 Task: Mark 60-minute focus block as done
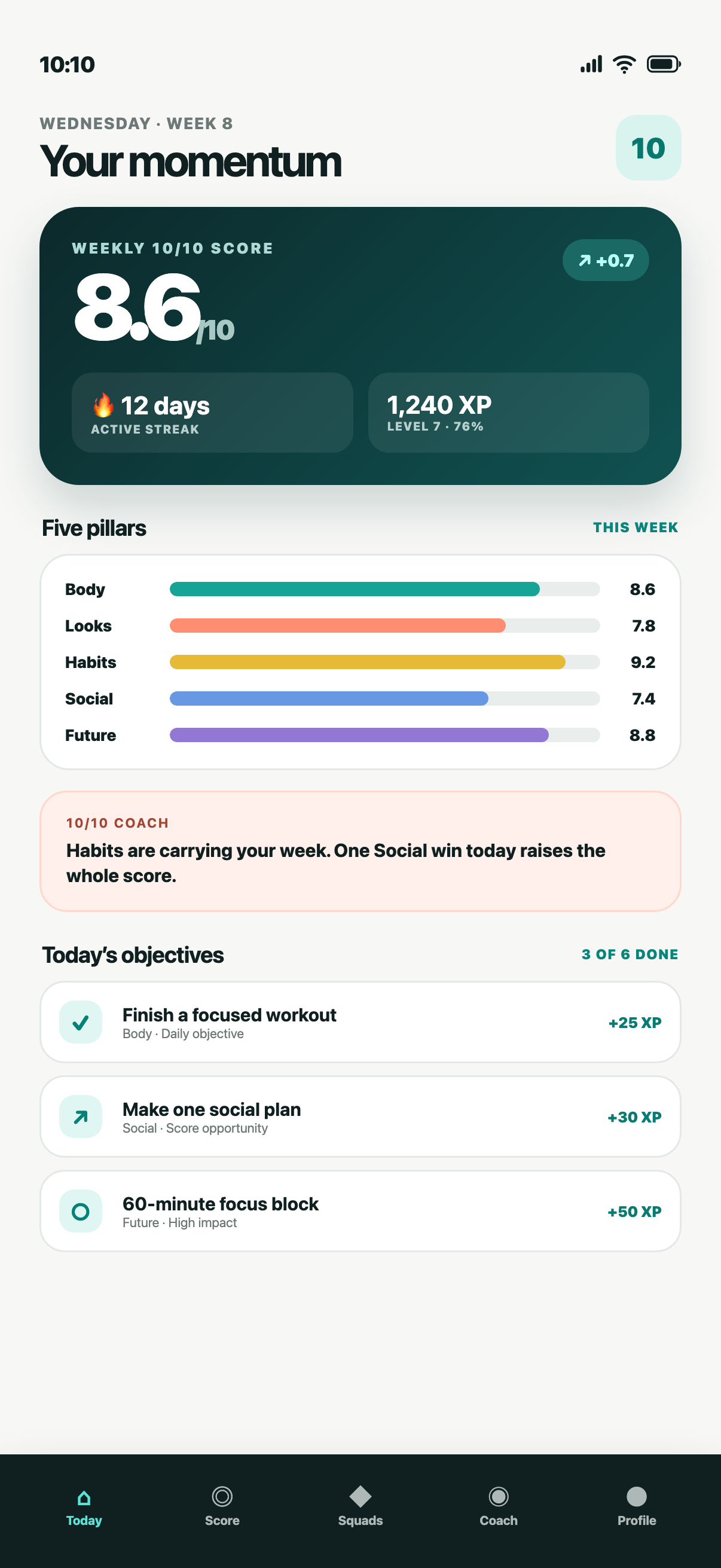[80, 1212]
